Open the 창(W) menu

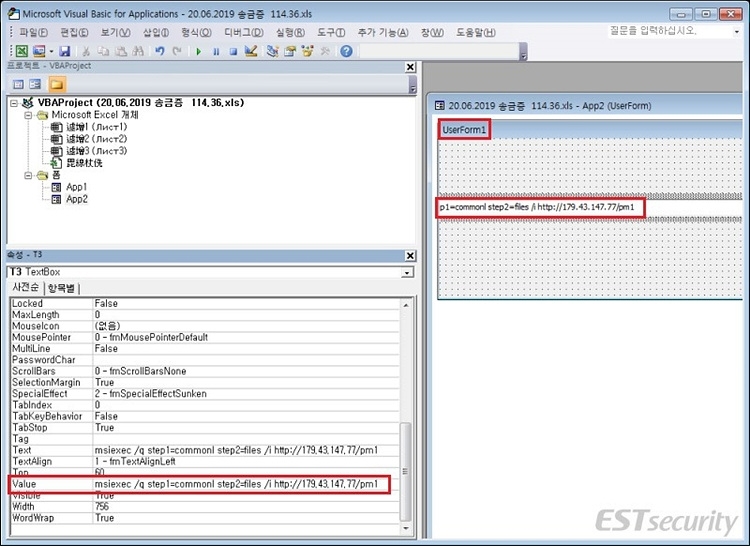pyautogui.click(x=432, y=33)
